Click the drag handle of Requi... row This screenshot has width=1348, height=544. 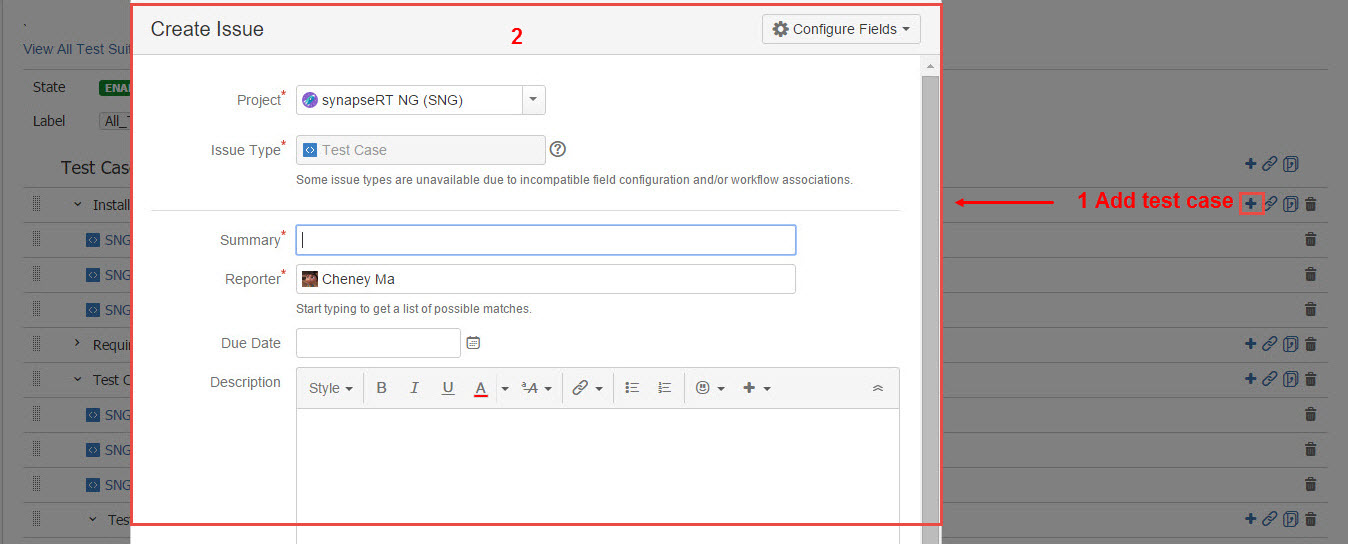36,344
